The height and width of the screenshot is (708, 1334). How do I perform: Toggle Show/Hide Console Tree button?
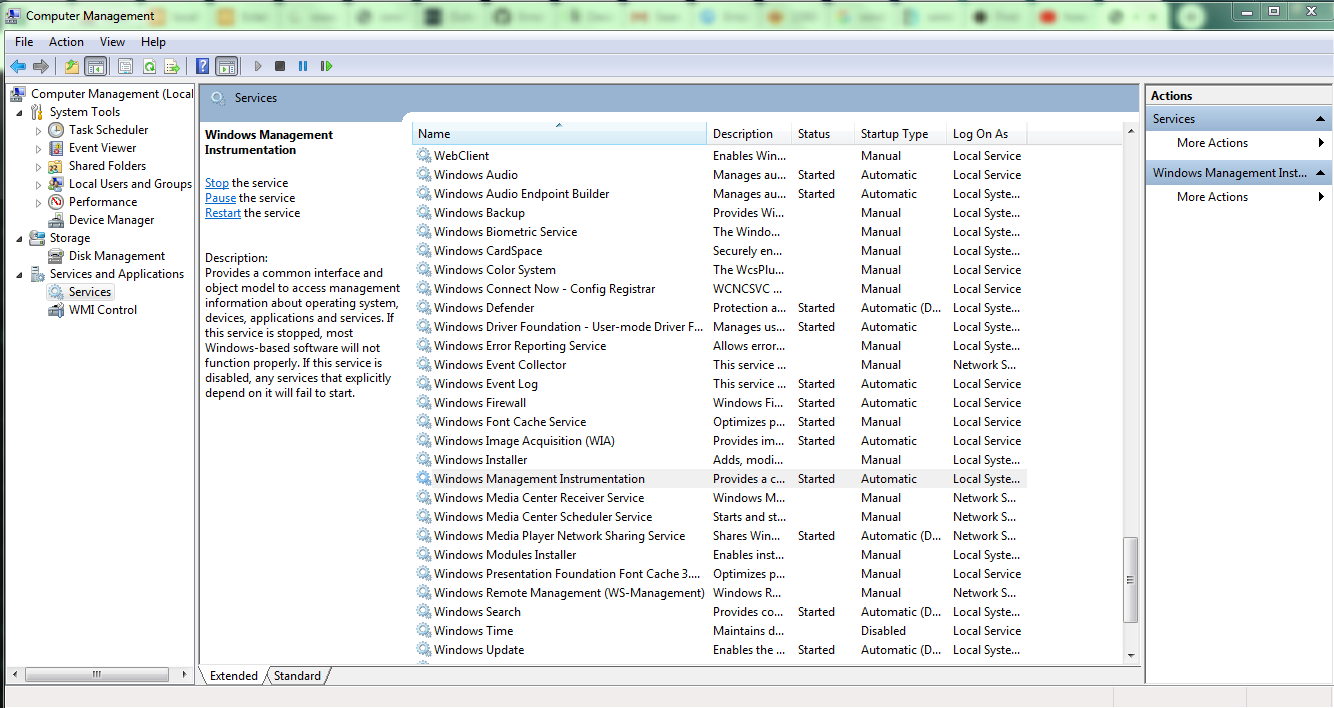coord(96,66)
